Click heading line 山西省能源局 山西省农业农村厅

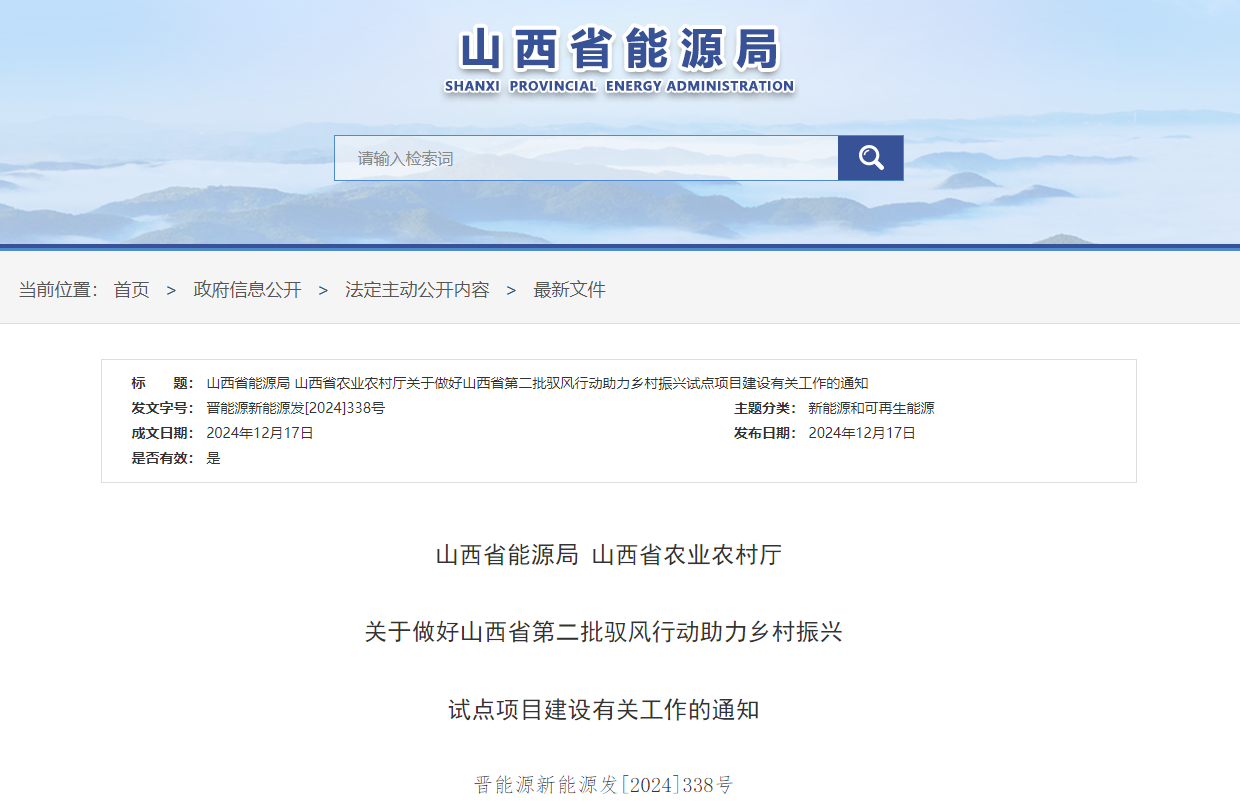pyautogui.click(x=608, y=555)
